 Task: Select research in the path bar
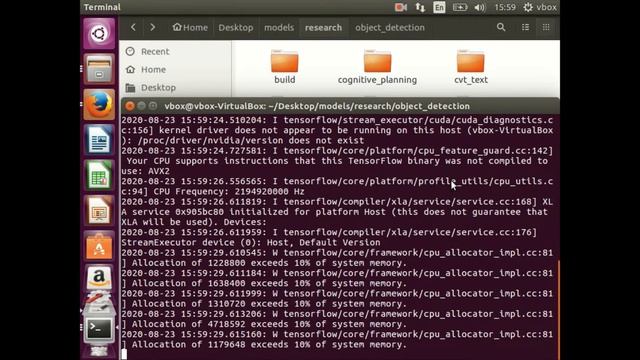323,27
